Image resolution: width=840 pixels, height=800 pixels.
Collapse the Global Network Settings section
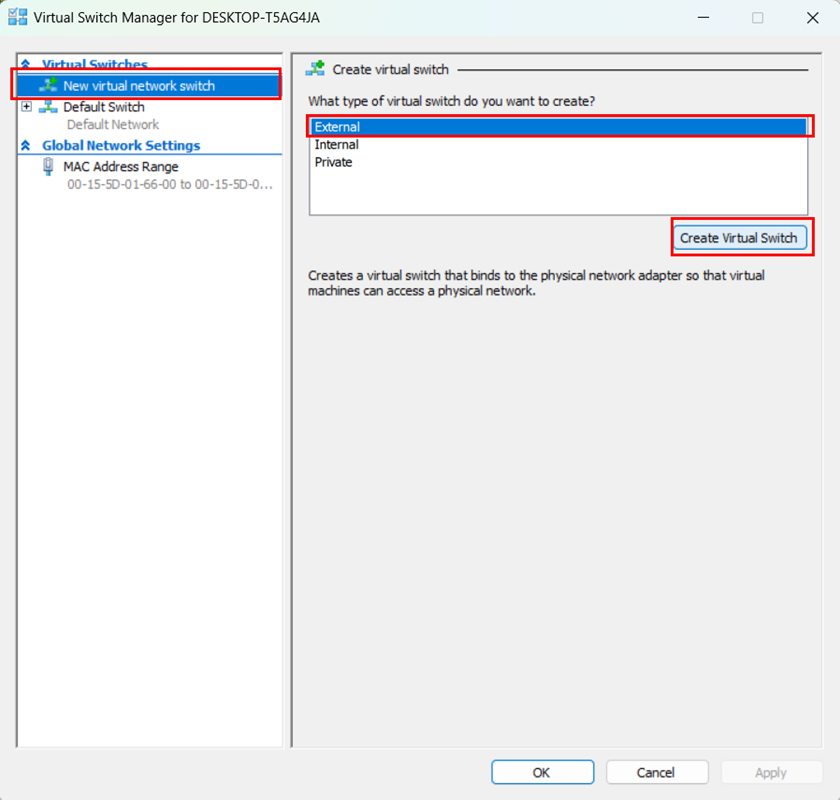25,145
